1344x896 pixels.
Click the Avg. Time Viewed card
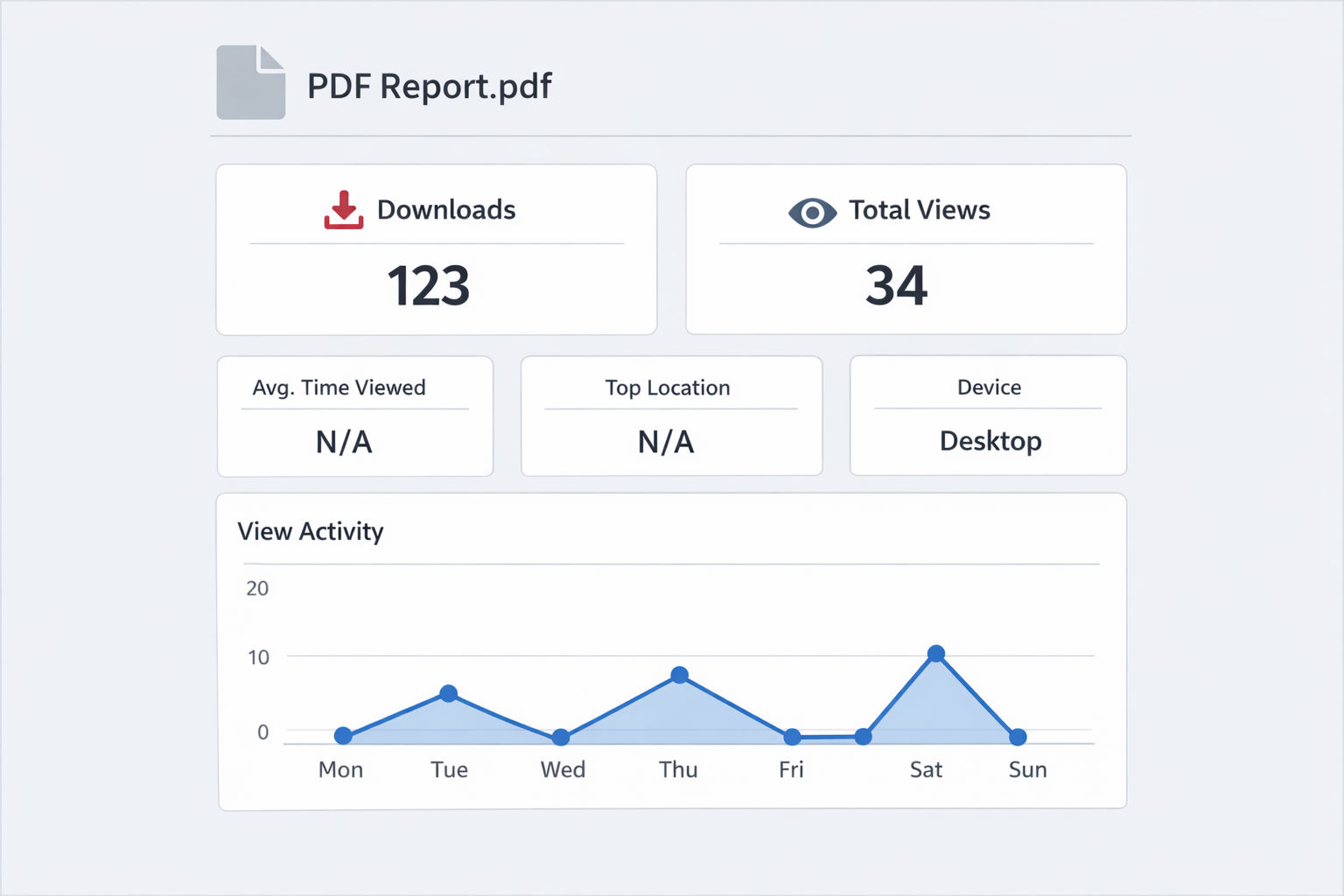coord(354,416)
